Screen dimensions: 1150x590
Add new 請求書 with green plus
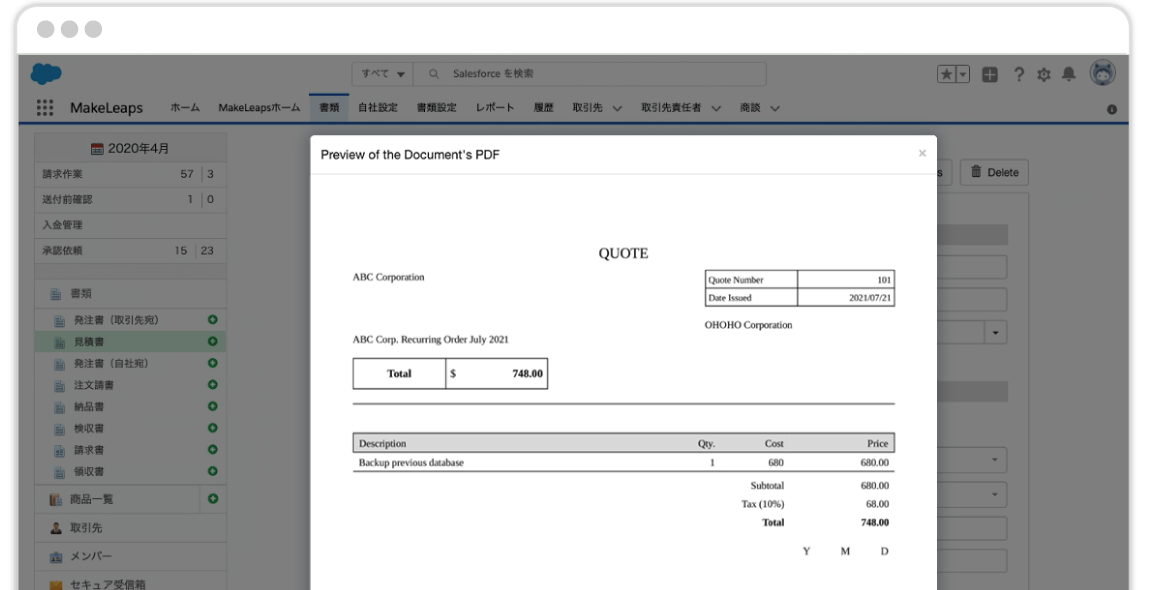[x=212, y=449]
